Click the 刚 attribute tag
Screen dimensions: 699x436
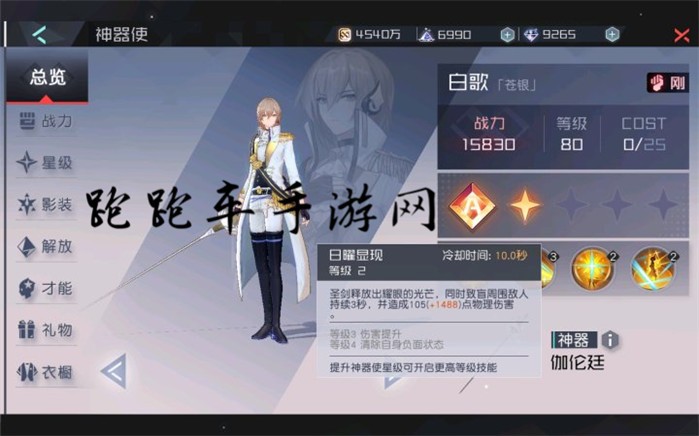coord(667,83)
